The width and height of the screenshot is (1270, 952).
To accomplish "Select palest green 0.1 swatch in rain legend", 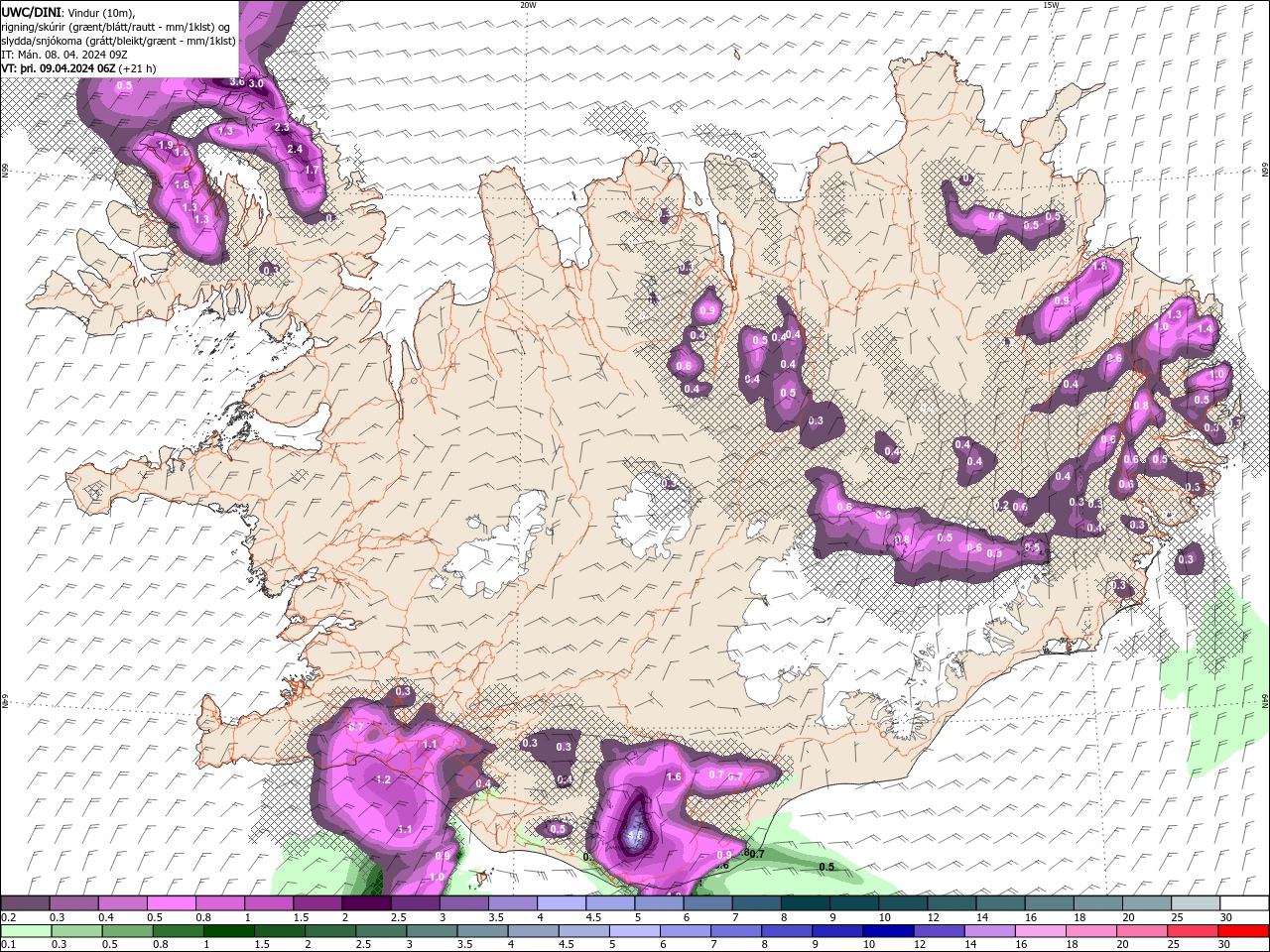I will pos(25,931).
